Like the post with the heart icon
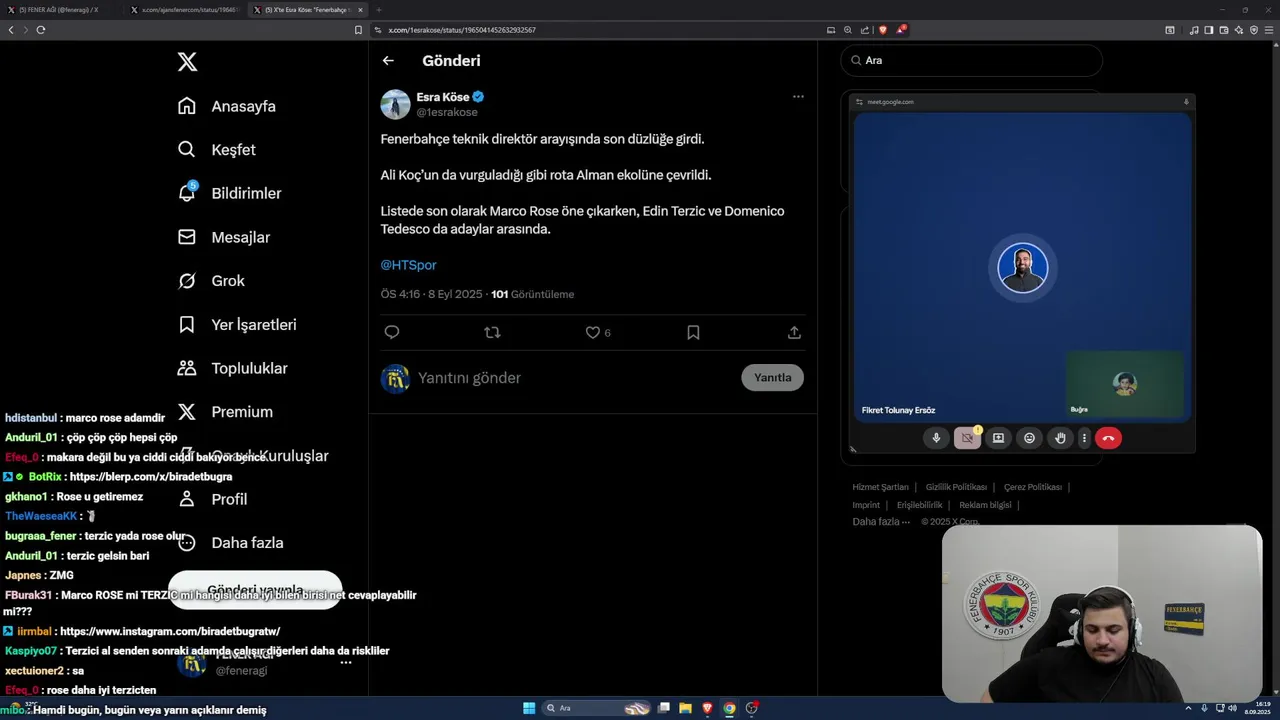Viewport: 1280px width, 720px height. (x=592, y=333)
